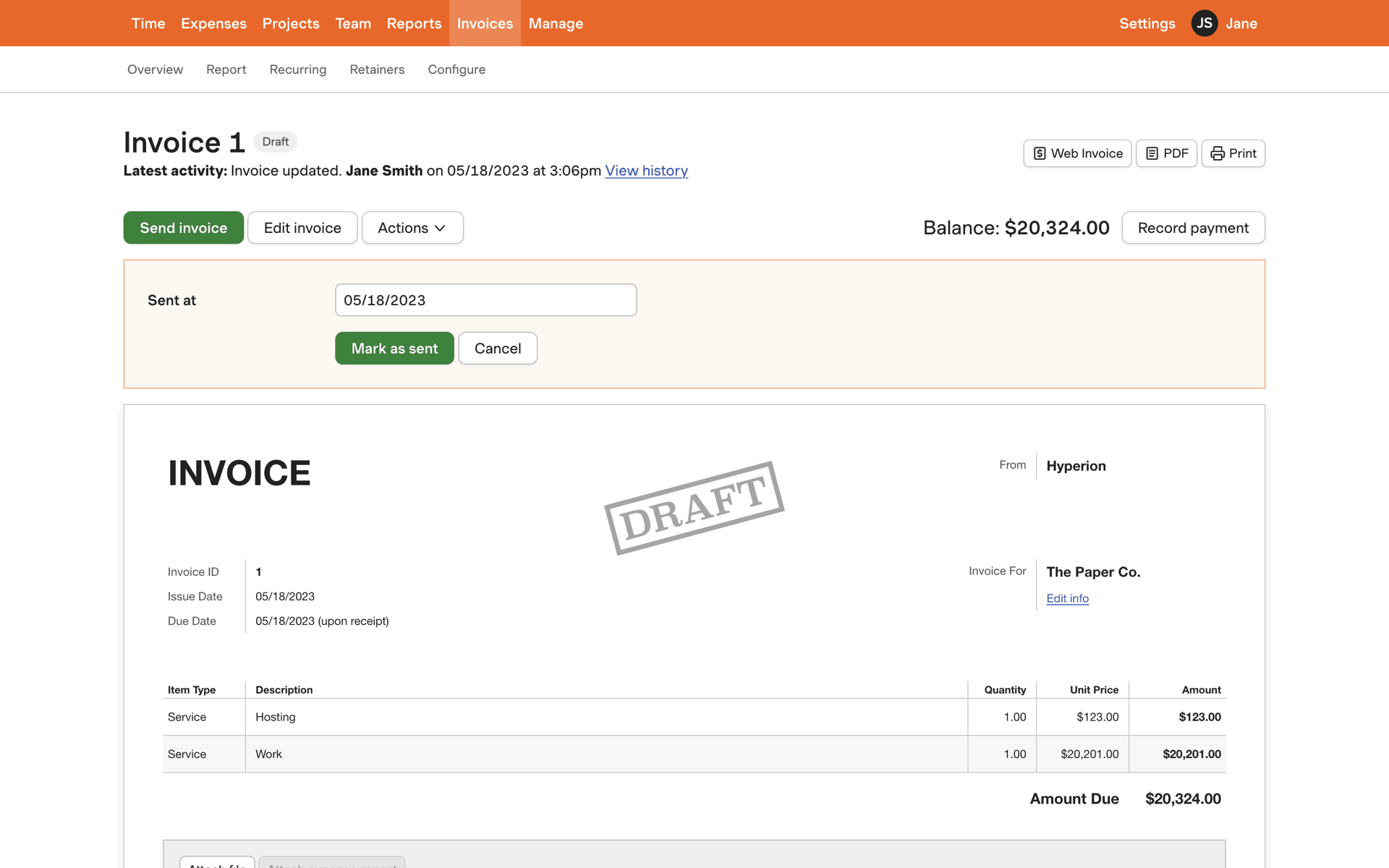The height and width of the screenshot is (868, 1389).
Task: Open Settings in the top bar
Action: click(x=1147, y=23)
